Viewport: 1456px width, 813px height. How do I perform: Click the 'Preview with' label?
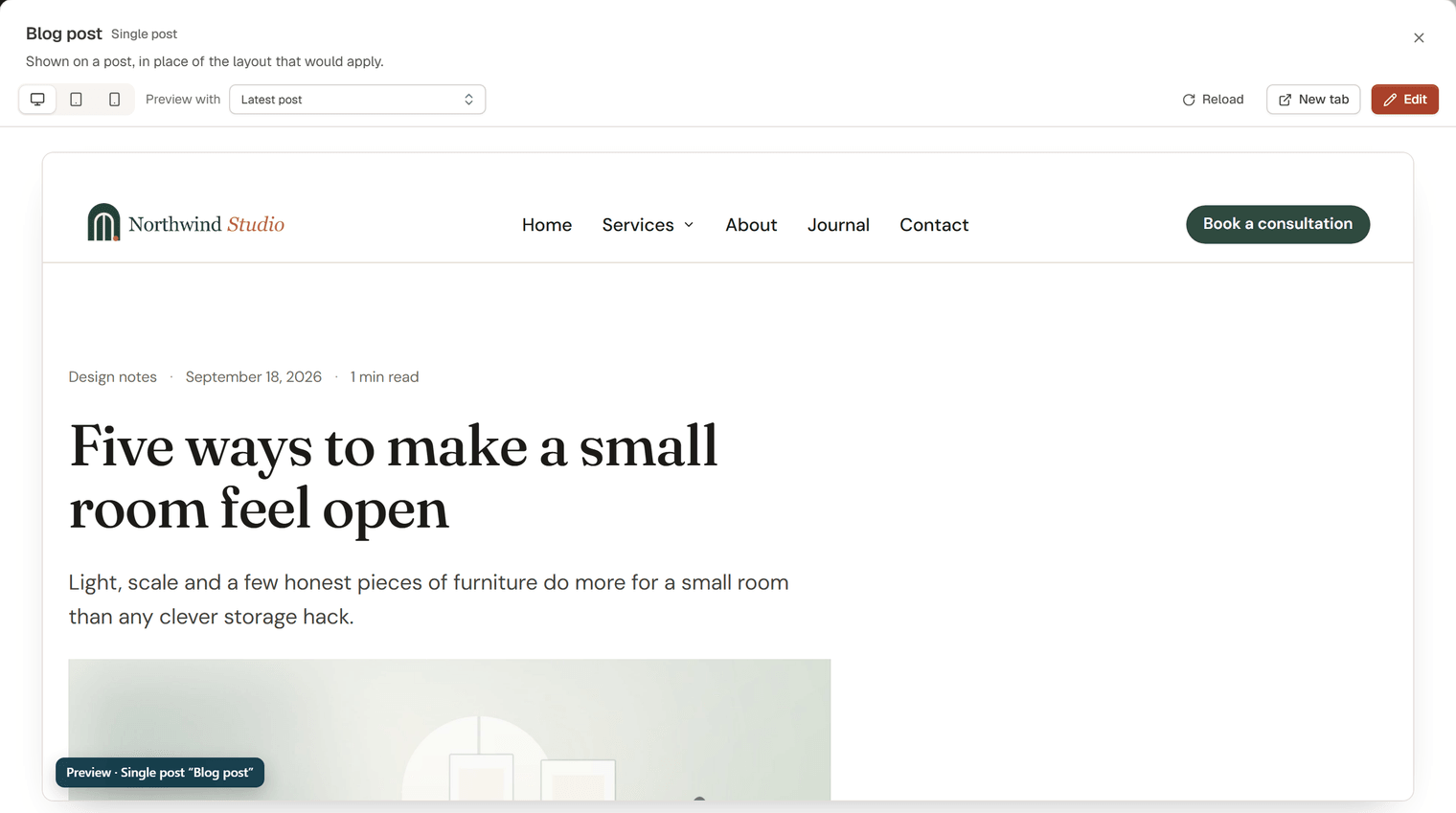point(183,100)
